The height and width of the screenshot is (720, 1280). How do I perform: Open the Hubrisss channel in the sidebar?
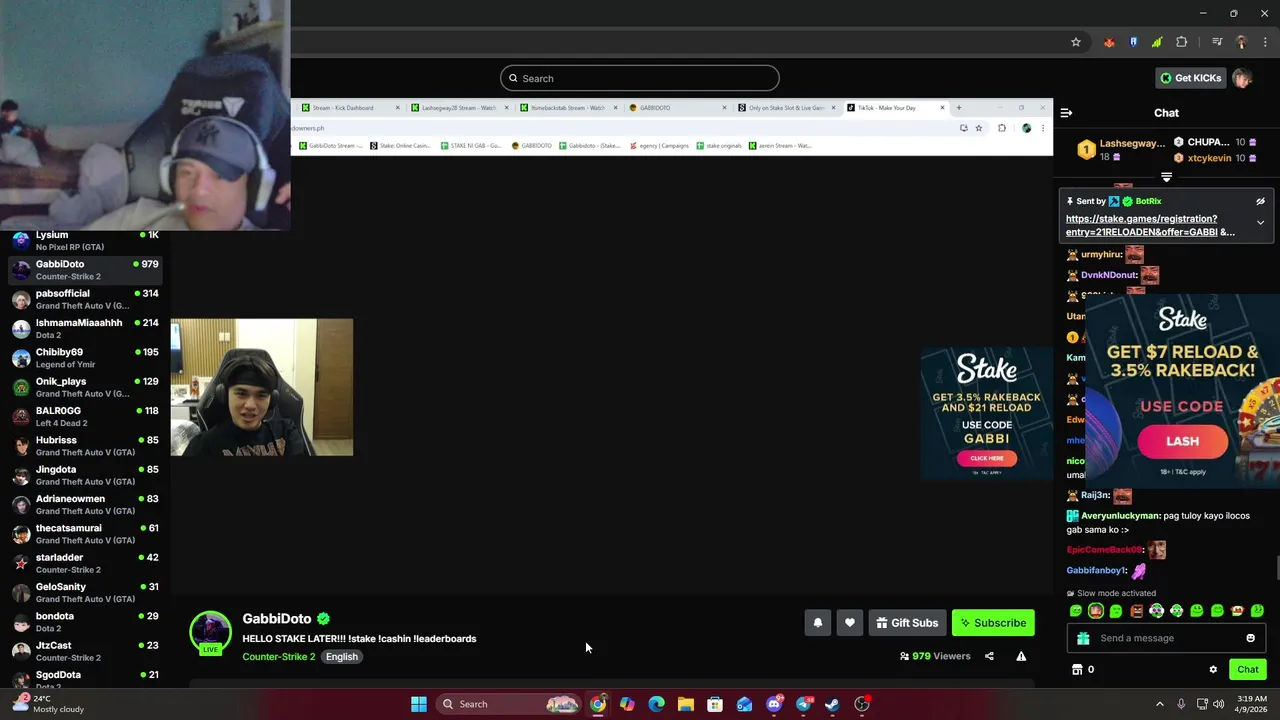tap(85, 445)
